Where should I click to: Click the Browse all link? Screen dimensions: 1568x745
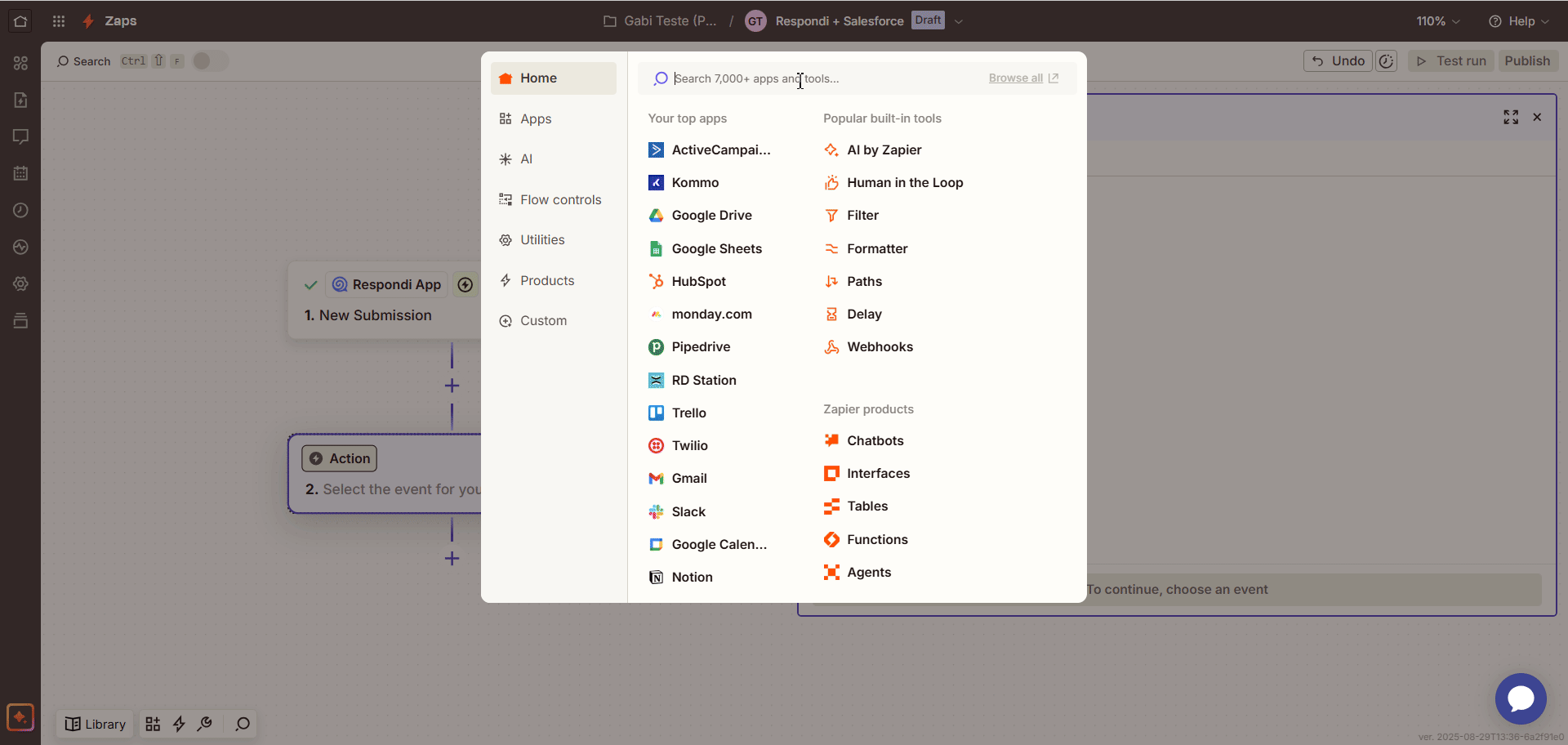(1023, 78)
